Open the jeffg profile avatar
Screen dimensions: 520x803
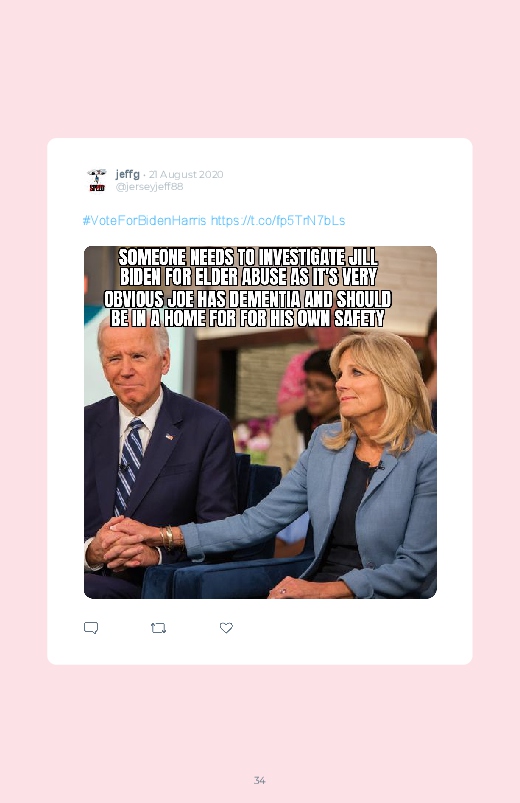[97, 180]
